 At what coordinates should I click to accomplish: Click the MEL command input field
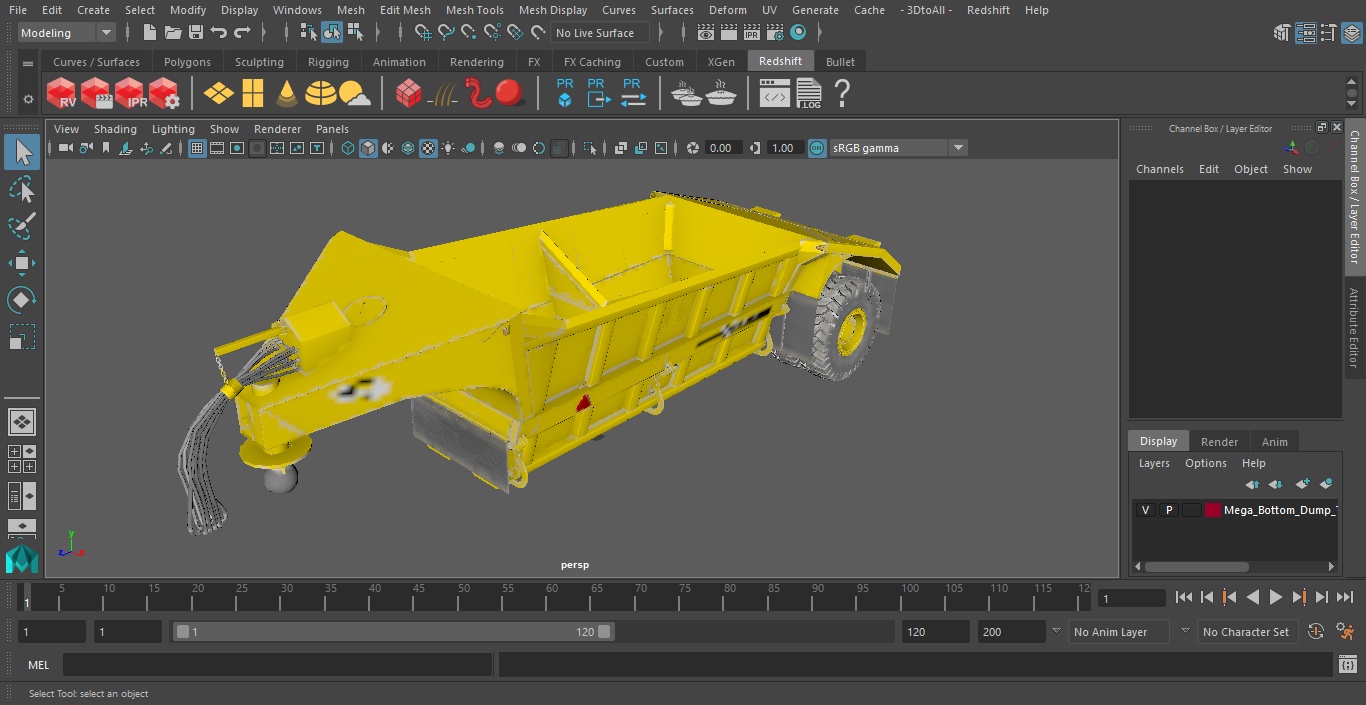(x=277, y=665)
